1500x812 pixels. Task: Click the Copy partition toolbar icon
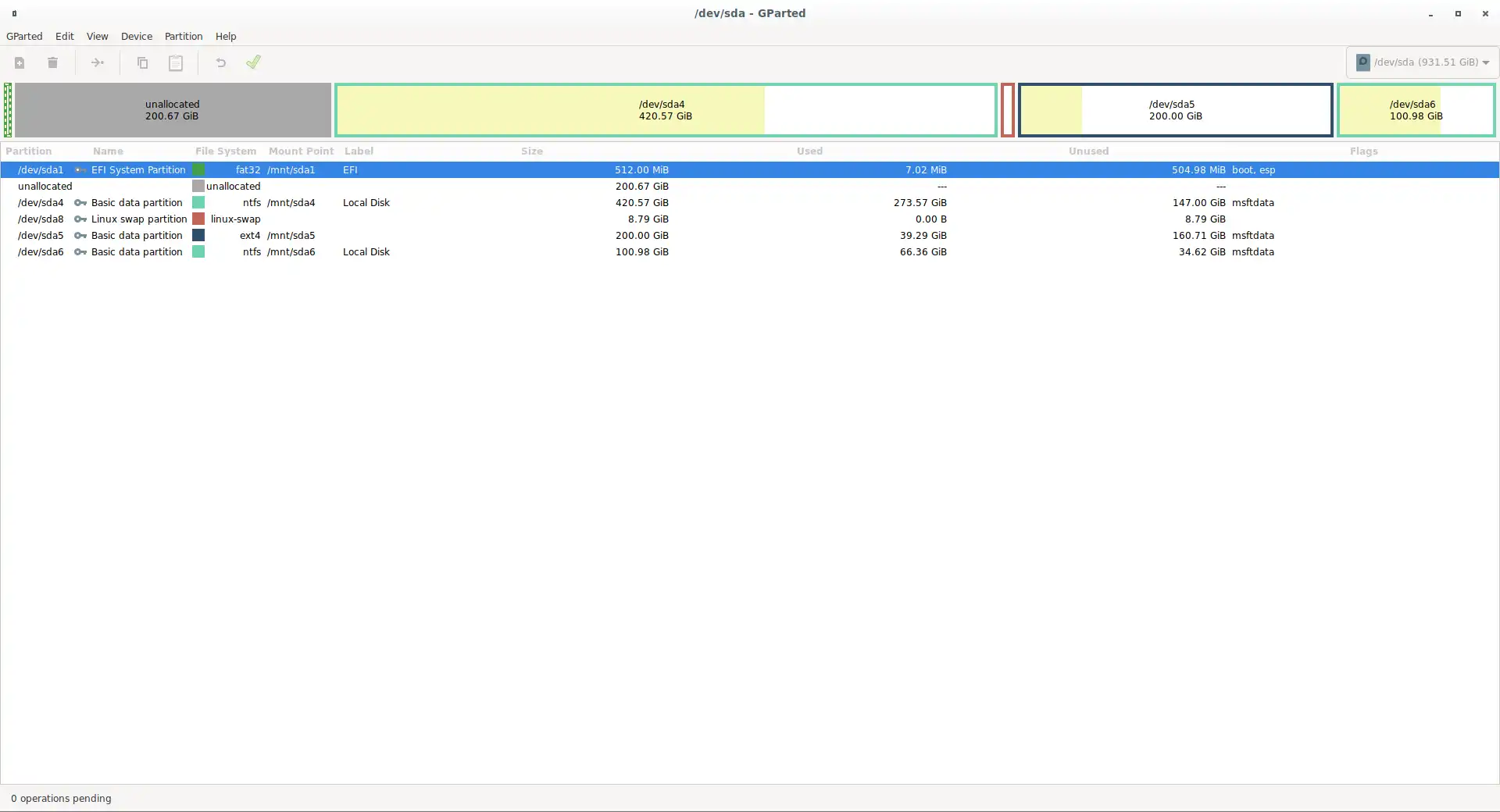[142, 62]
